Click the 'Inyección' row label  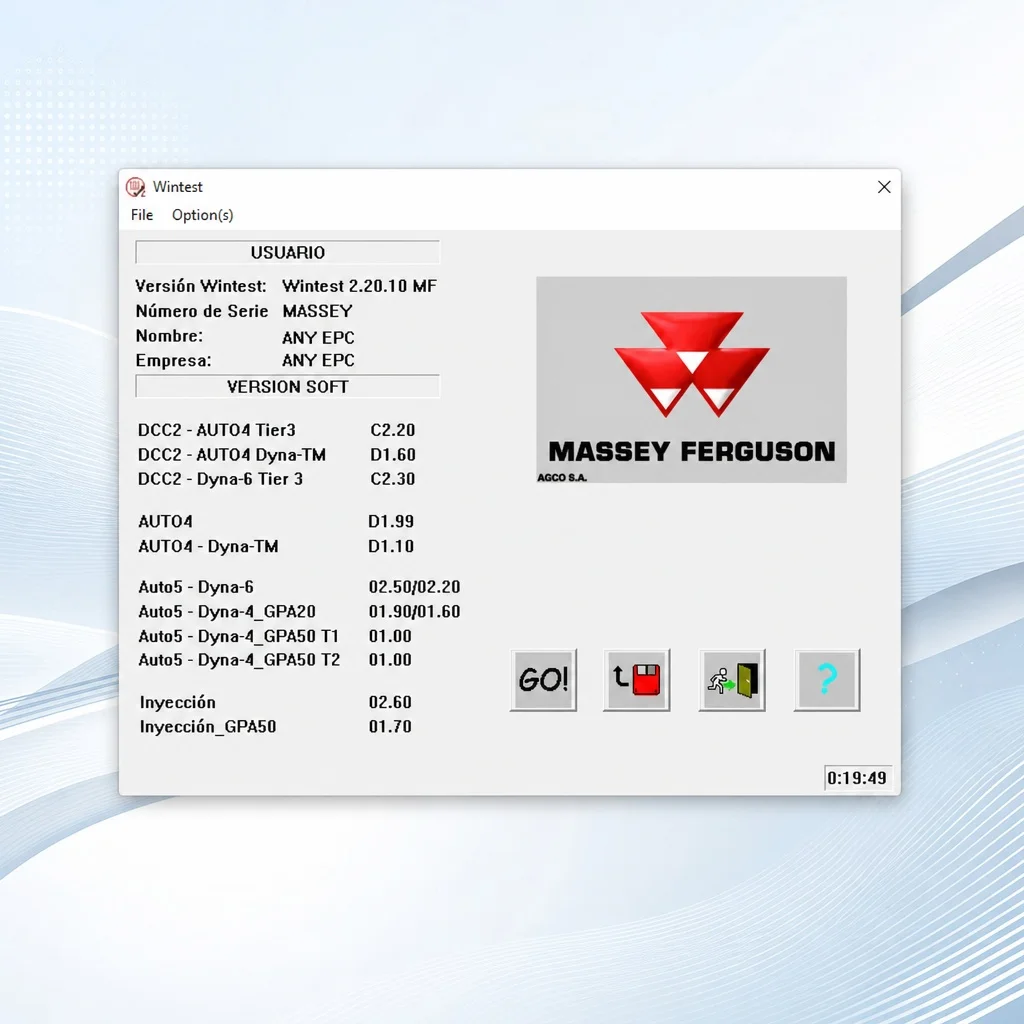[178, 702]
